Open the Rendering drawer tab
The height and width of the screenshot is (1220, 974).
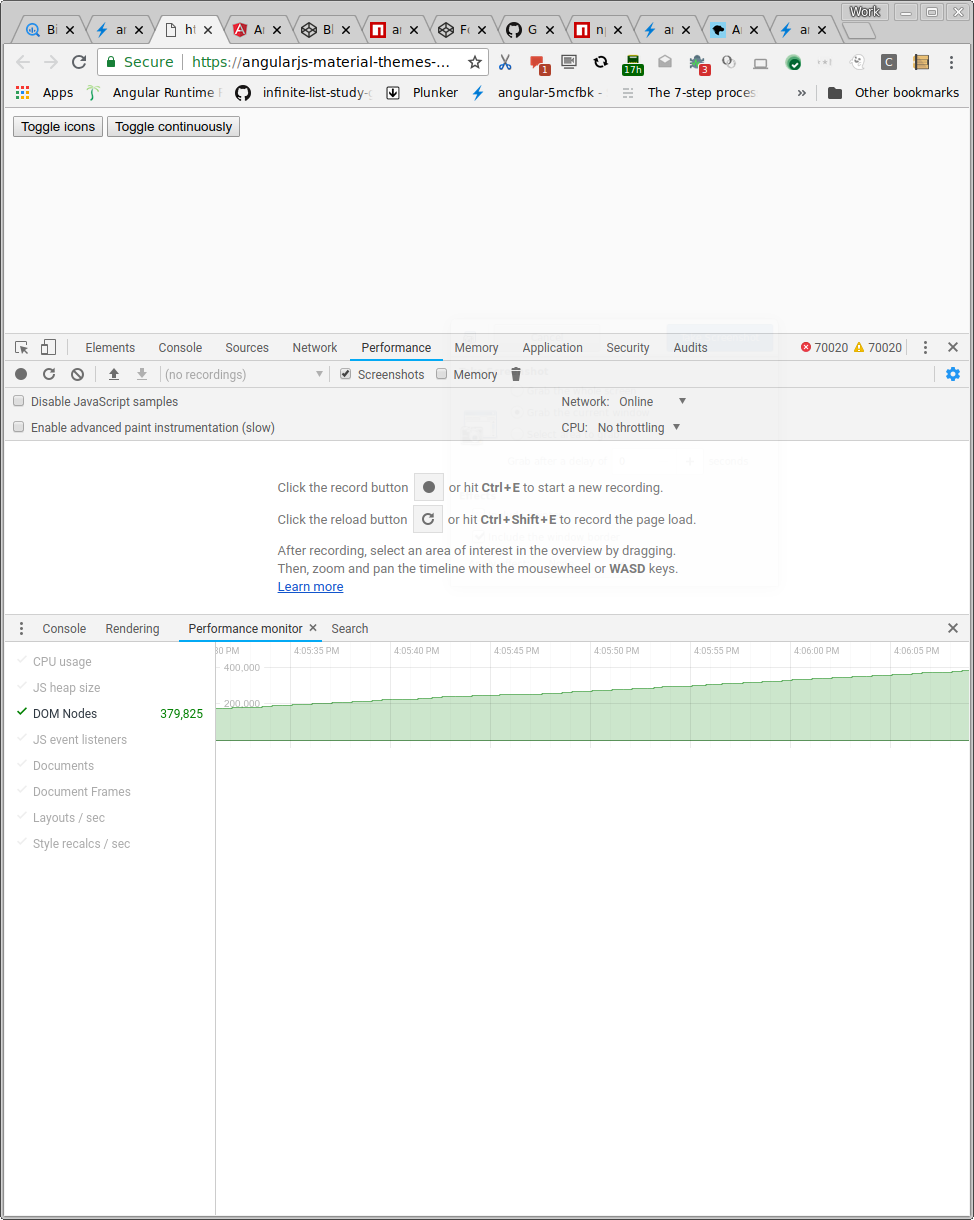[x=132, y=628]
